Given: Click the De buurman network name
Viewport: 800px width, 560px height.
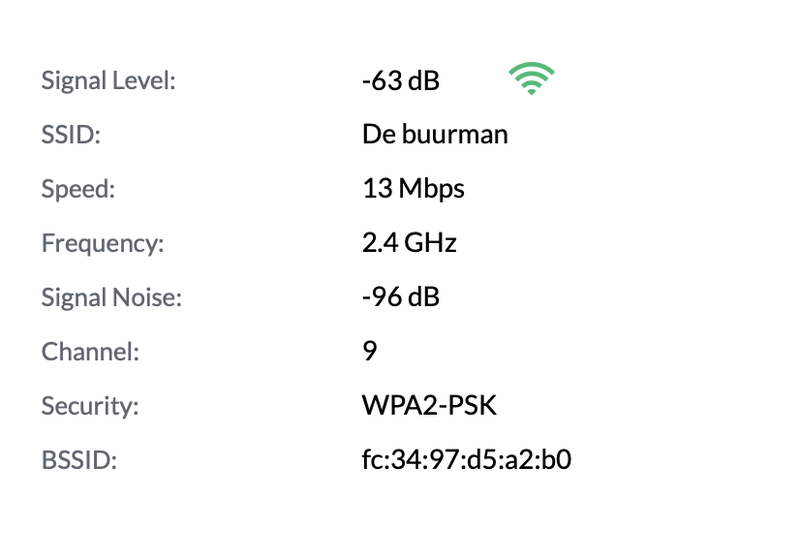Looking at the screenshot, I should (435, 134).
